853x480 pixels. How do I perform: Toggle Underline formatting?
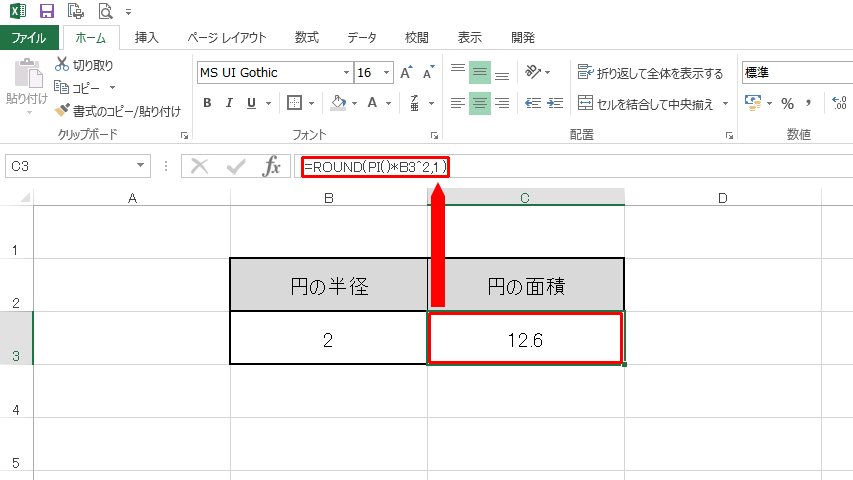coord(251,103)
